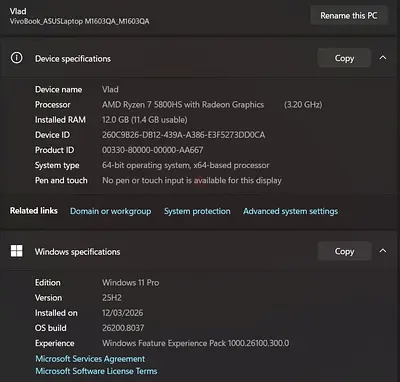Open Domain or workgroup link
This screenshot has width=400, height=382.
tap(110, 211)
